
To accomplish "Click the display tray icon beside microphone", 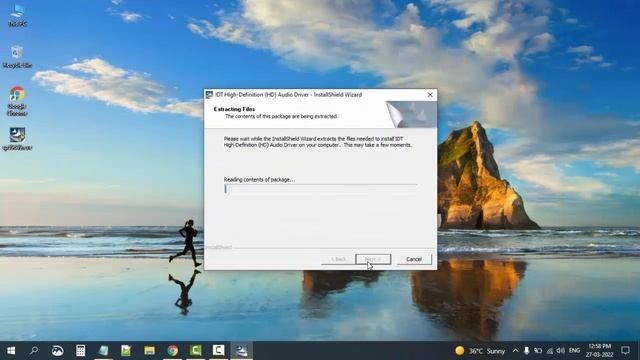I will pos(538,351).
